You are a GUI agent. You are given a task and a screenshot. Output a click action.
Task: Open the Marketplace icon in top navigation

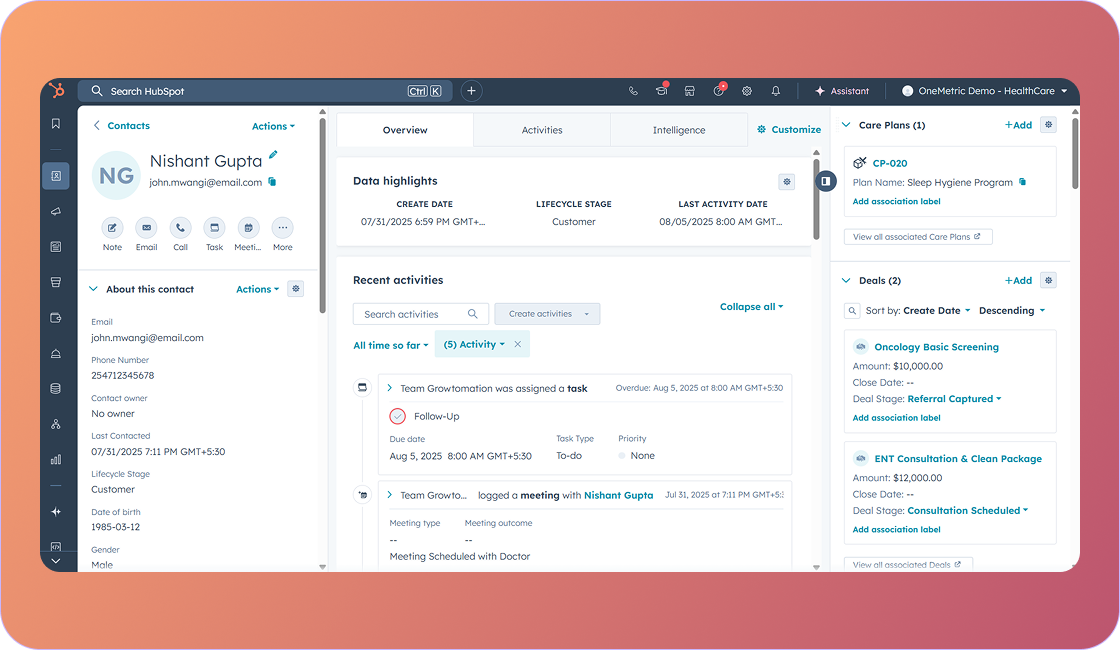[x=690, y=91]
